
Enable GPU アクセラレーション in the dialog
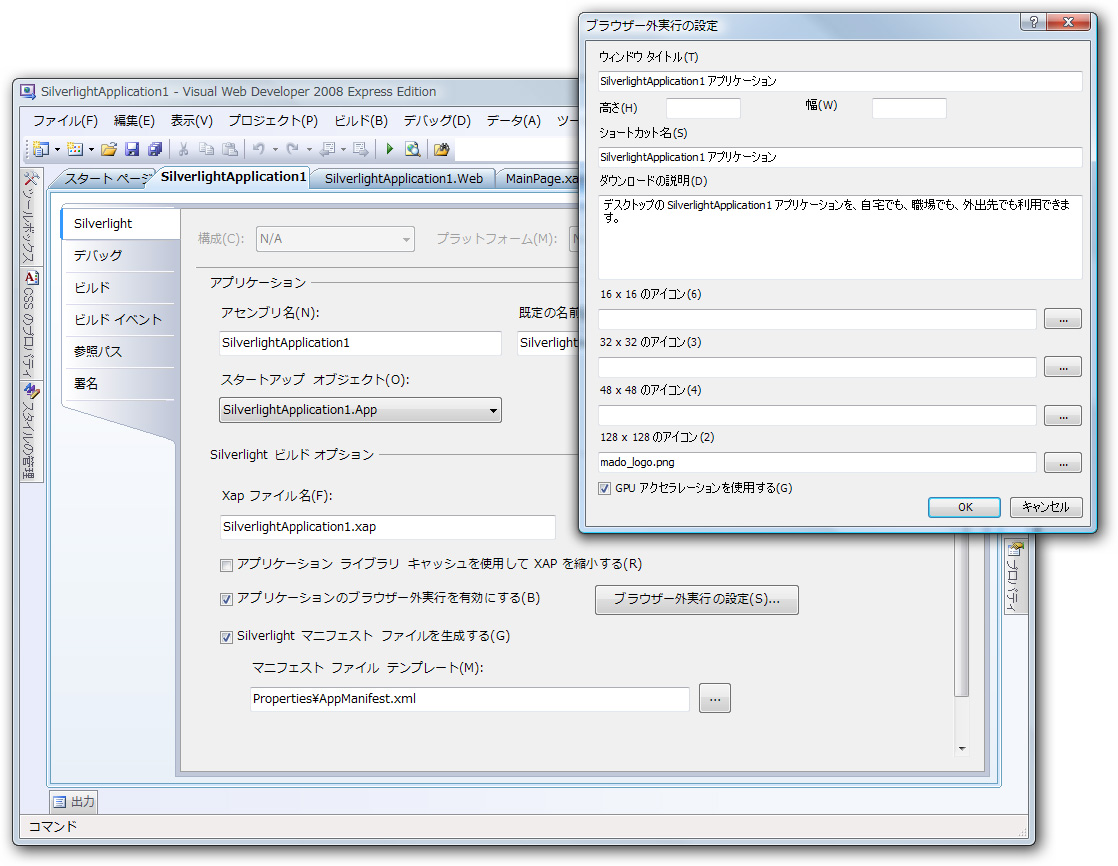tap(604, 488)
